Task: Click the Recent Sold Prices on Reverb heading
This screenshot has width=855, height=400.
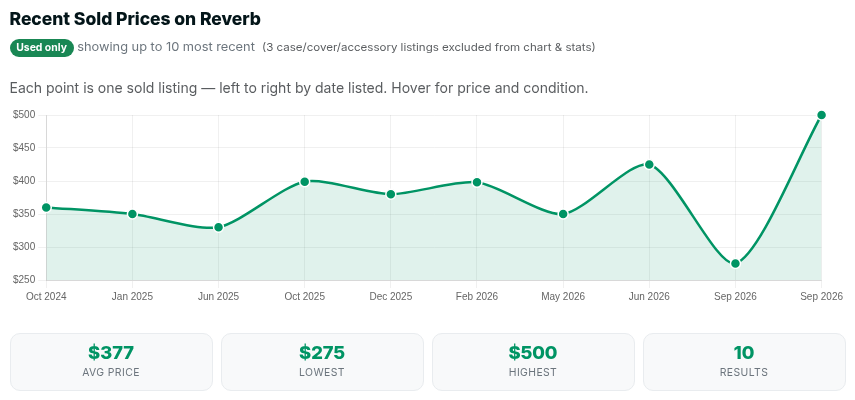Action: pyautogui.click(x=135, y=19)
